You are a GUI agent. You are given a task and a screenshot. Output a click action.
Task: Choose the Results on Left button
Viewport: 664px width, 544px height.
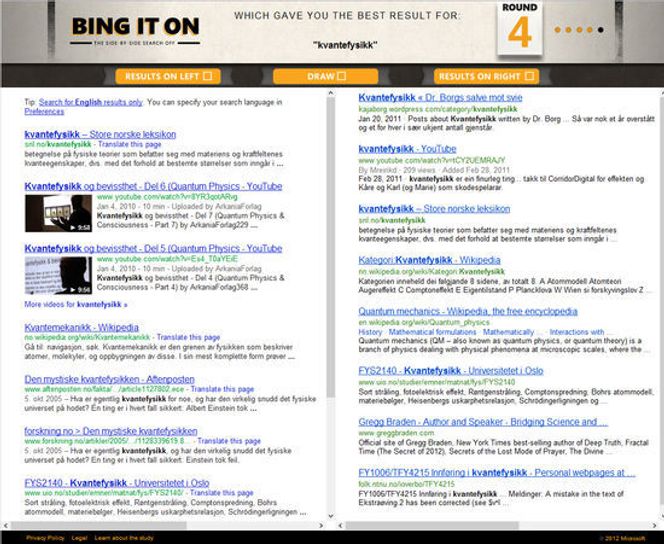[168, 76]
